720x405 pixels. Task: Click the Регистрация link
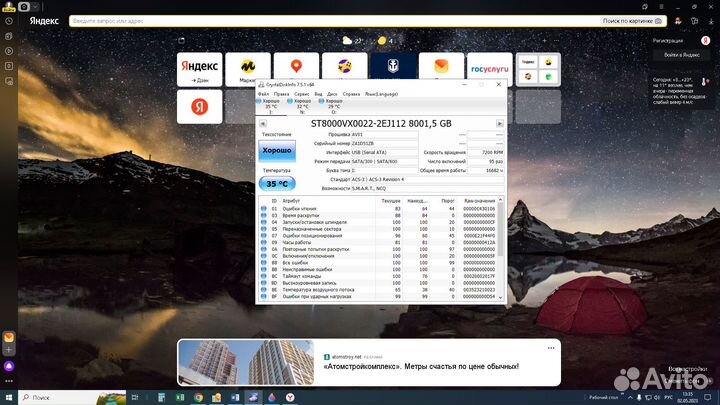[668, 40]
